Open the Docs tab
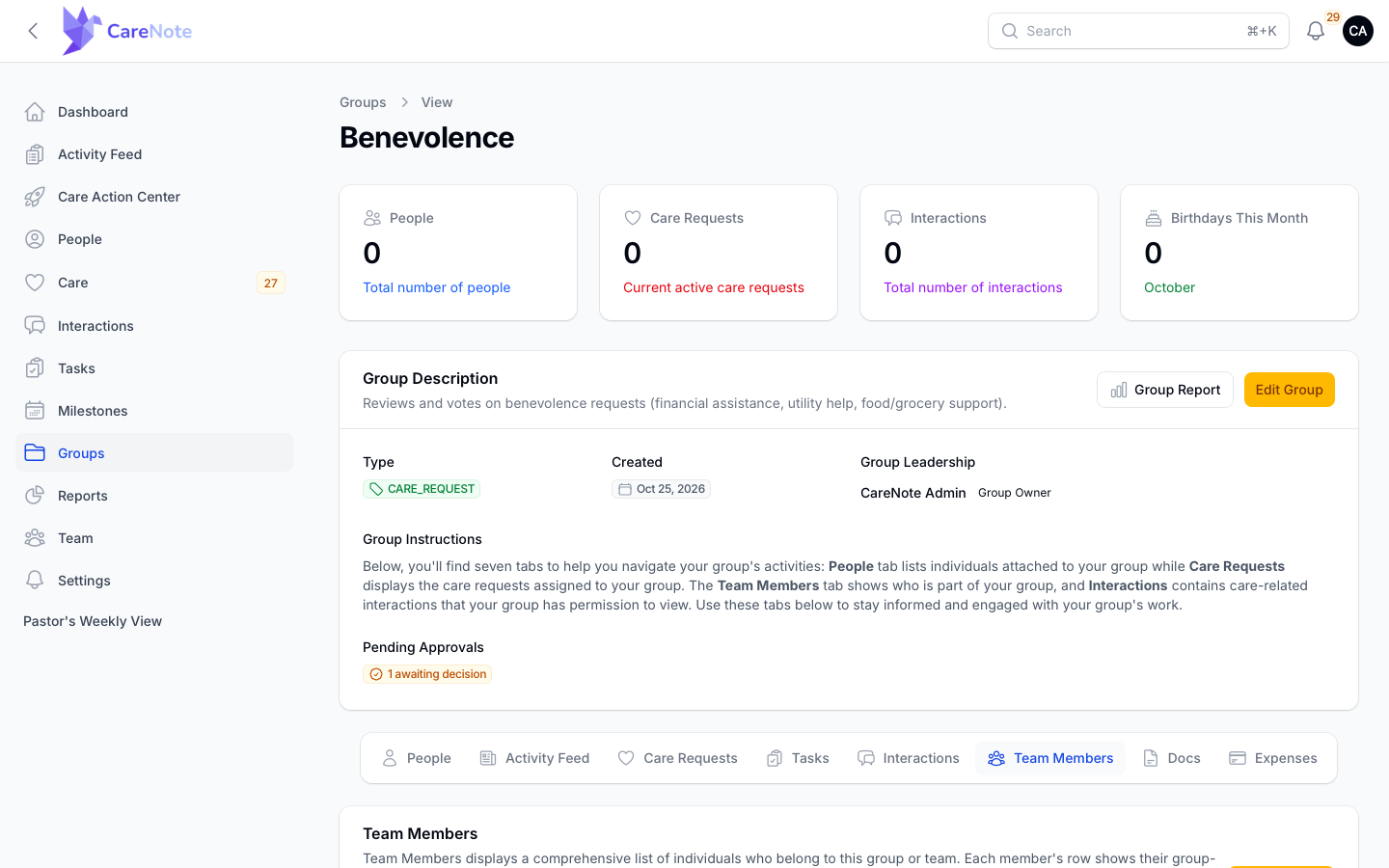Screen dimensions: 1389x868 (x=1172, y=758)
